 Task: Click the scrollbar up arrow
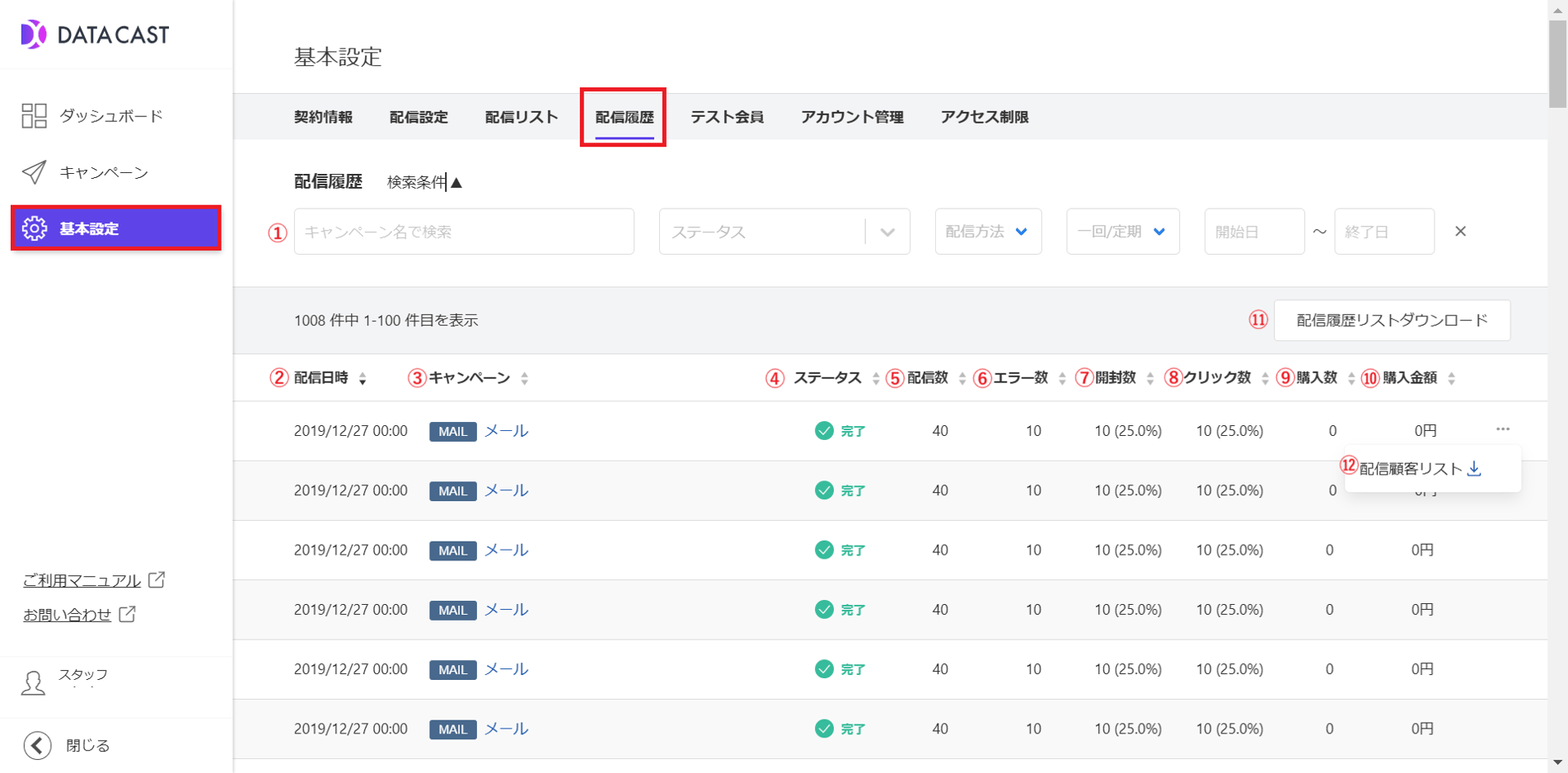pos(1557,9)
